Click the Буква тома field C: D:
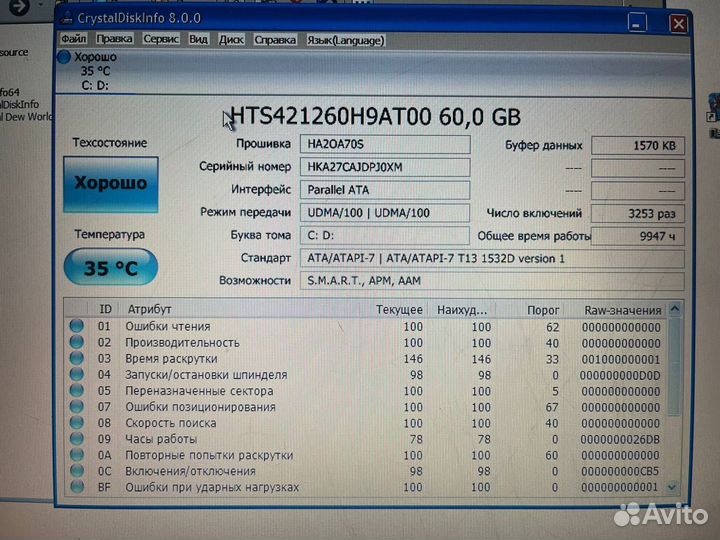This screenshot has height=540, width=720. coord(385,235)
